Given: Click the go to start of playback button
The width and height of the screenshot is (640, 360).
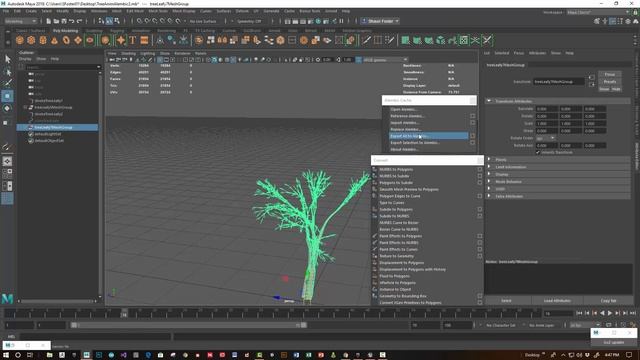Looking at the screenshot, I should pyautogui.click(x=579, y=313).
